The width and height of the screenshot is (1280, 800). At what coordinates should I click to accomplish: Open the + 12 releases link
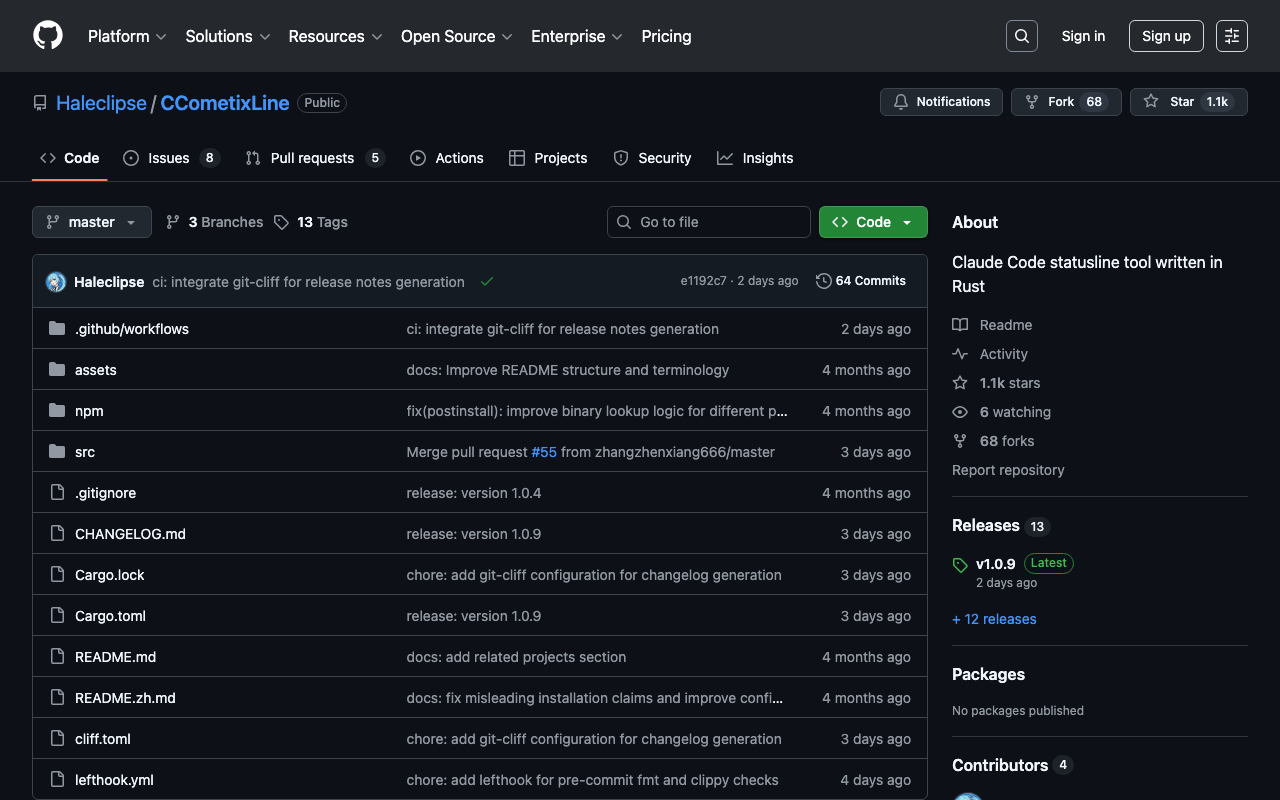(994, 619)
